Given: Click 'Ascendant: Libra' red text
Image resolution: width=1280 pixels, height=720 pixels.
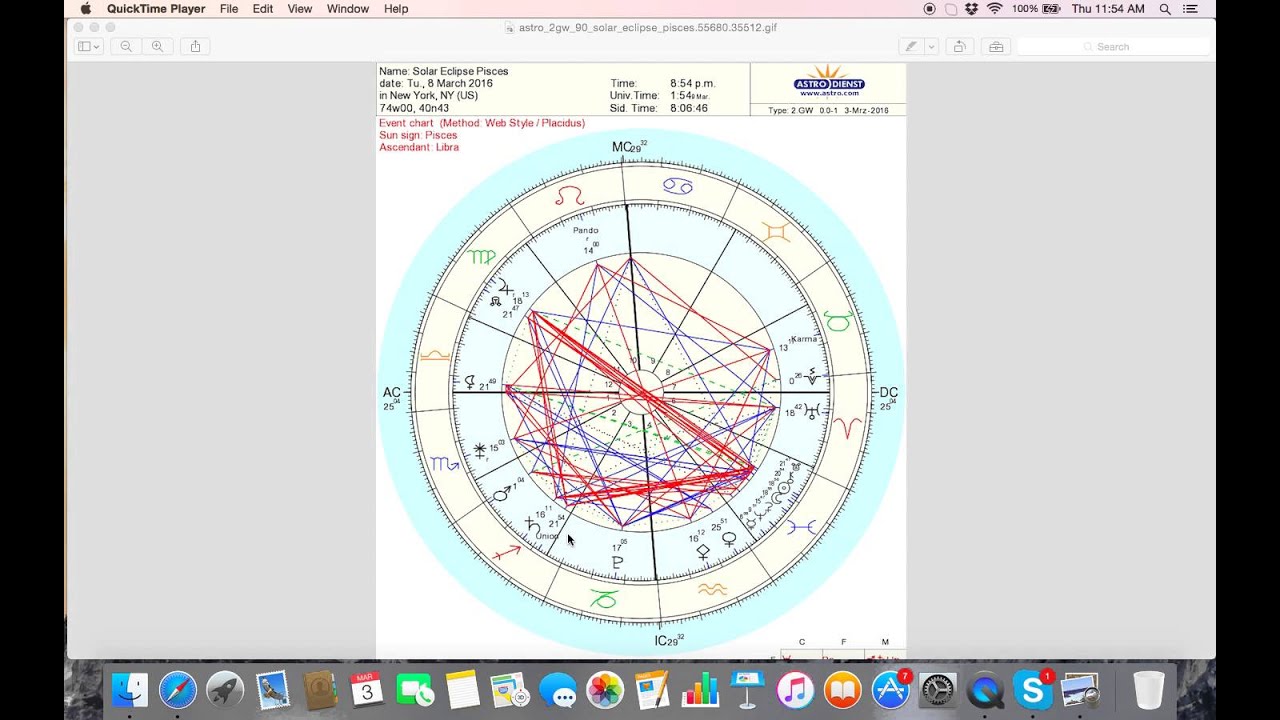Looking at the screenshot, I should (419, 147).
